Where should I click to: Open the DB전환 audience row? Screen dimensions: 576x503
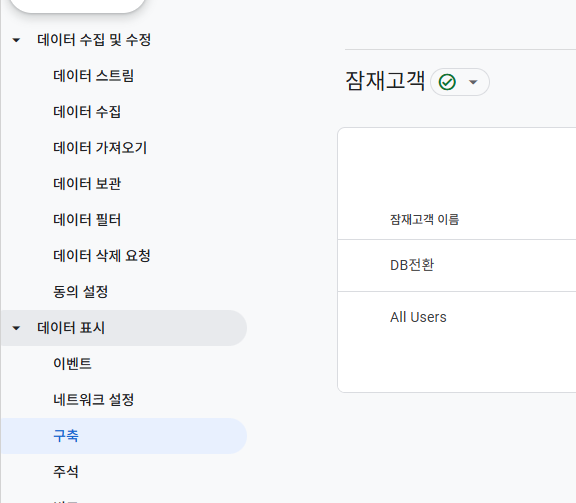coord(457,265)
